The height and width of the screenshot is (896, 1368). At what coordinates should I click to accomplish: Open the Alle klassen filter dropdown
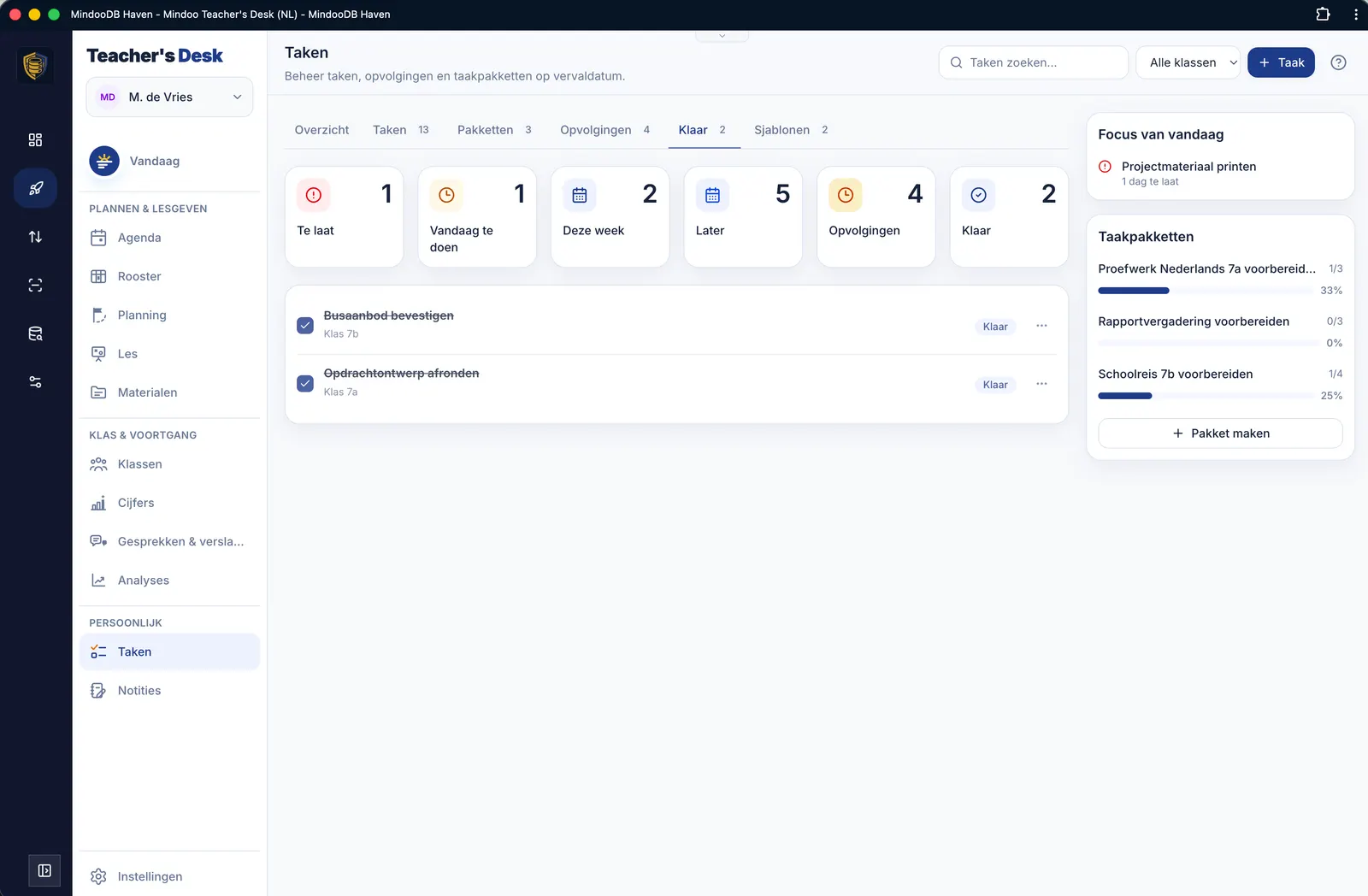coord(1188,62)
